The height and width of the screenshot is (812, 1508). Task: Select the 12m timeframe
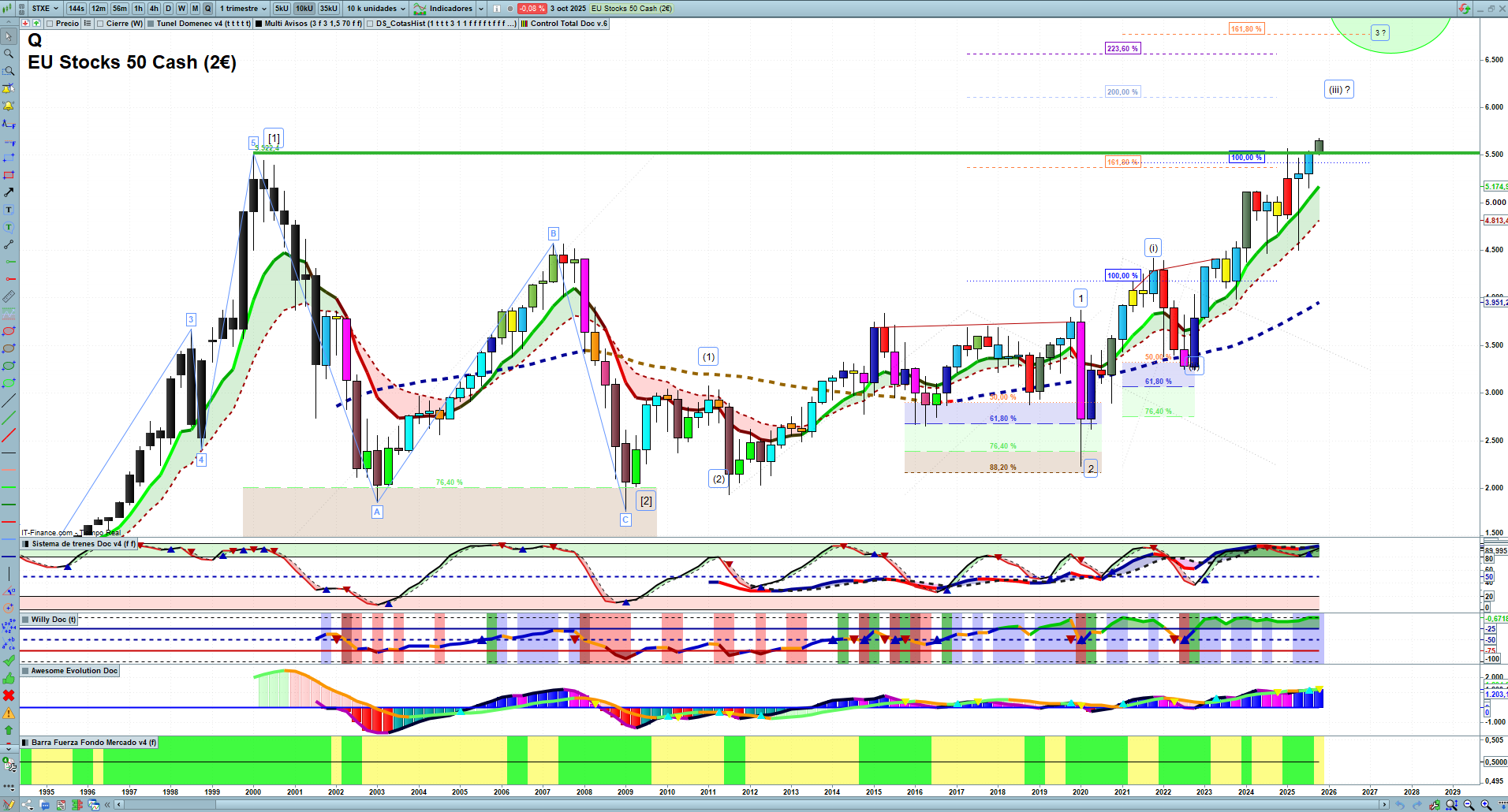click(x=99, y=9)
